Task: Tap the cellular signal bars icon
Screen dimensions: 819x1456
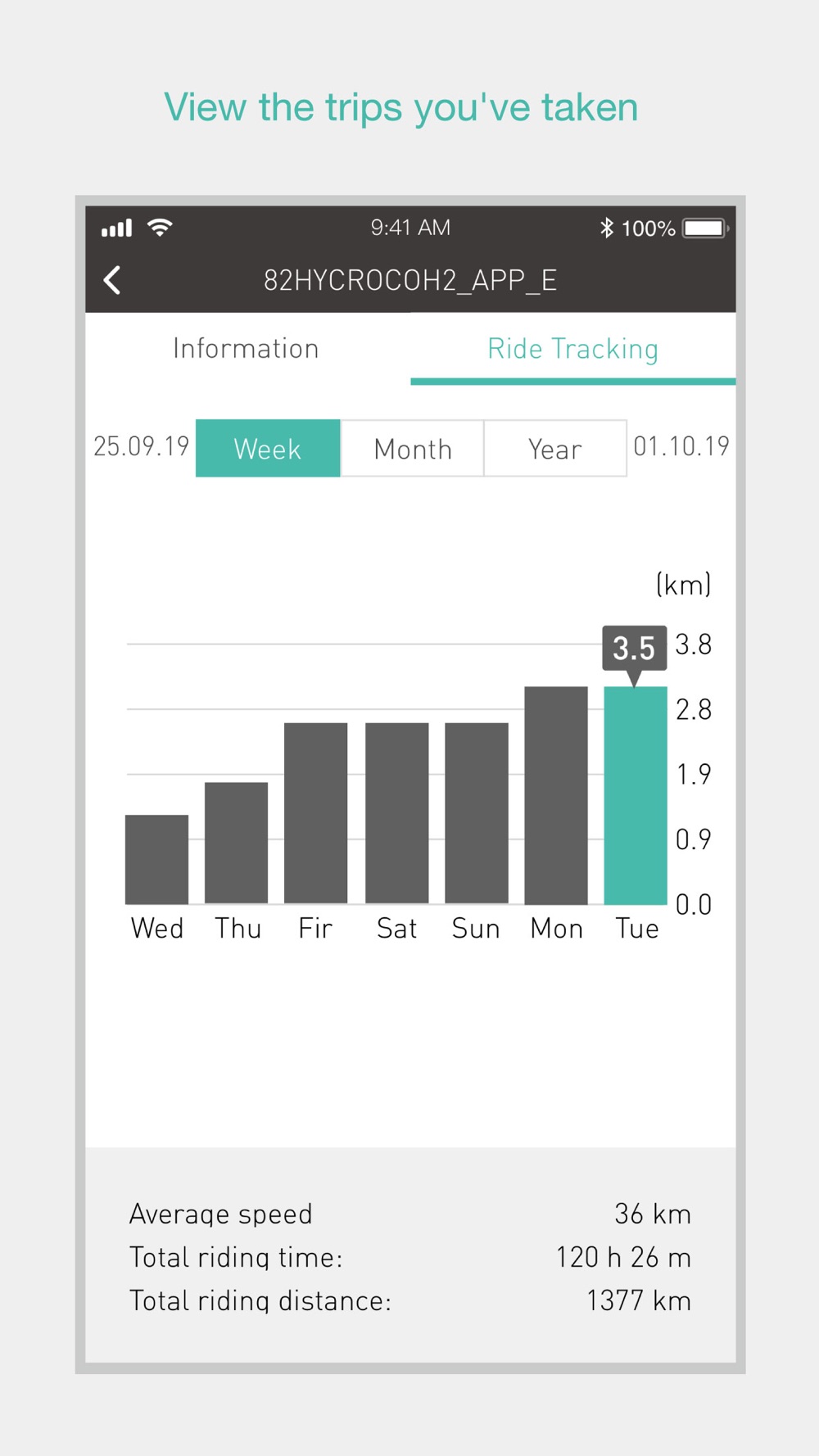Action: 116,228
